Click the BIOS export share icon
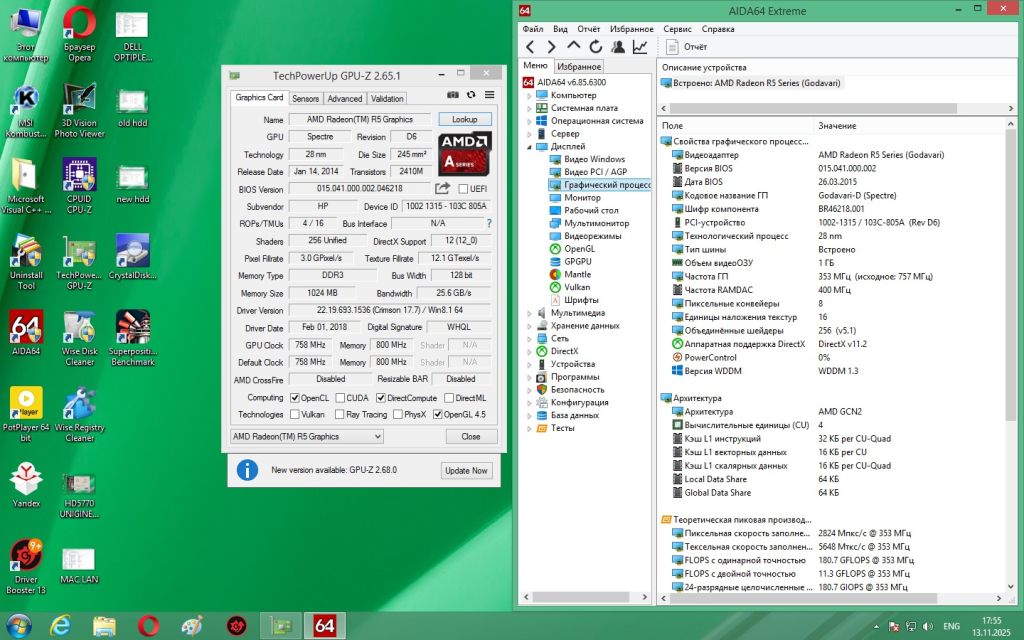This screenshot has width=1024, height=640. (x=442, y=189)
